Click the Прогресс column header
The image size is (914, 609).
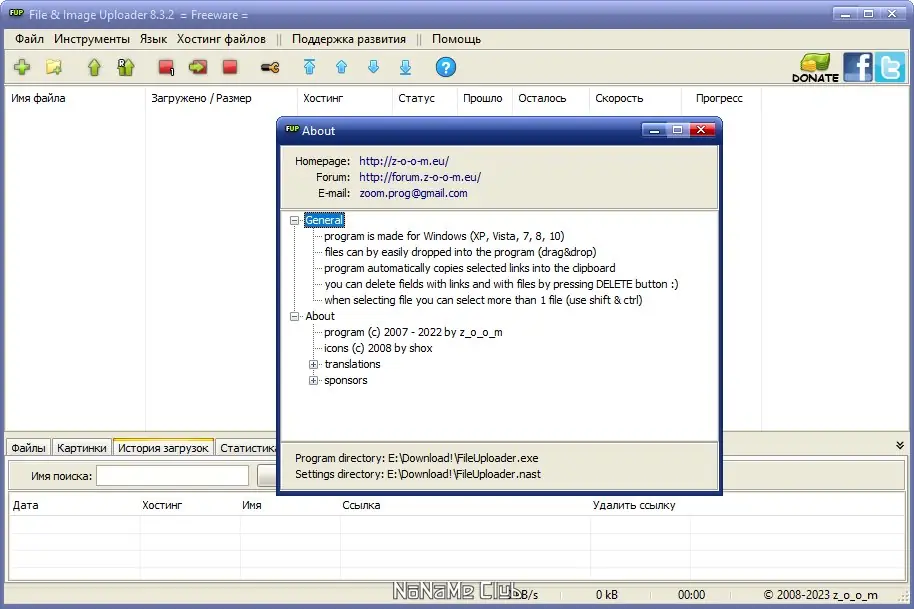click(722, 98)
